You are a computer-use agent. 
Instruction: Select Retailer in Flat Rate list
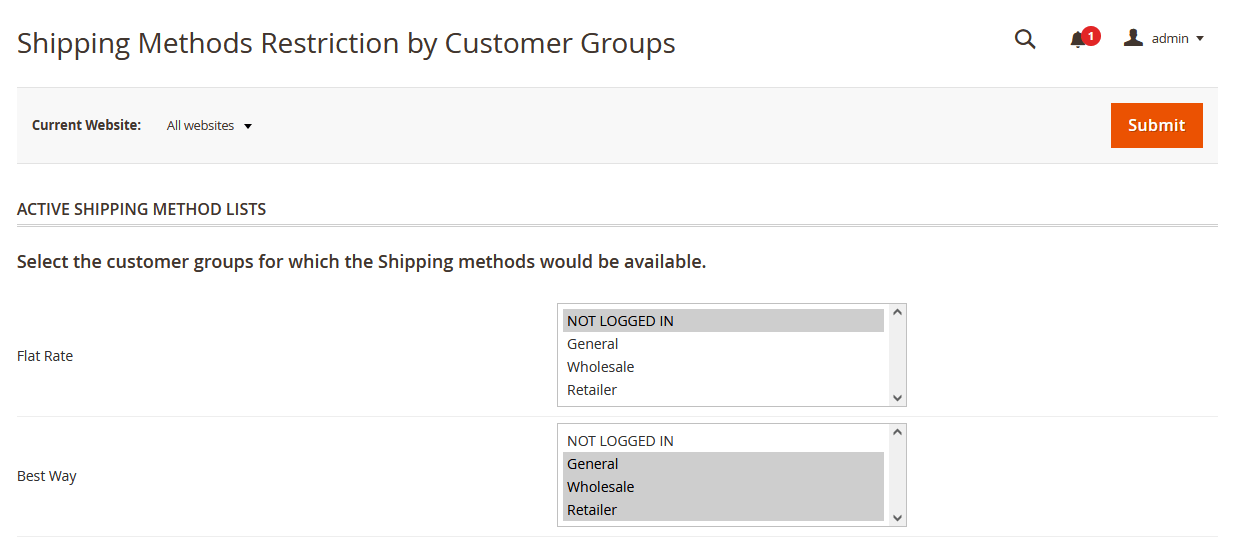tap(592, 390)
